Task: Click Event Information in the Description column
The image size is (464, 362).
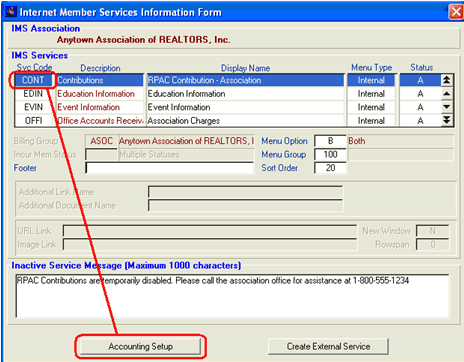Action: 99,107
